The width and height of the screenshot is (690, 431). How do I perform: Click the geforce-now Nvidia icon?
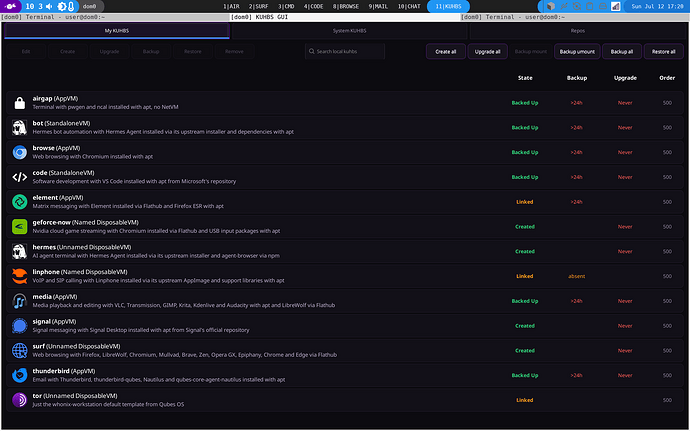click(19, 227)
